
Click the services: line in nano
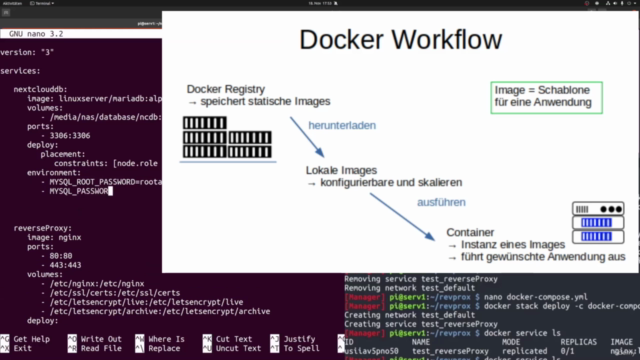tap(20, 71)
